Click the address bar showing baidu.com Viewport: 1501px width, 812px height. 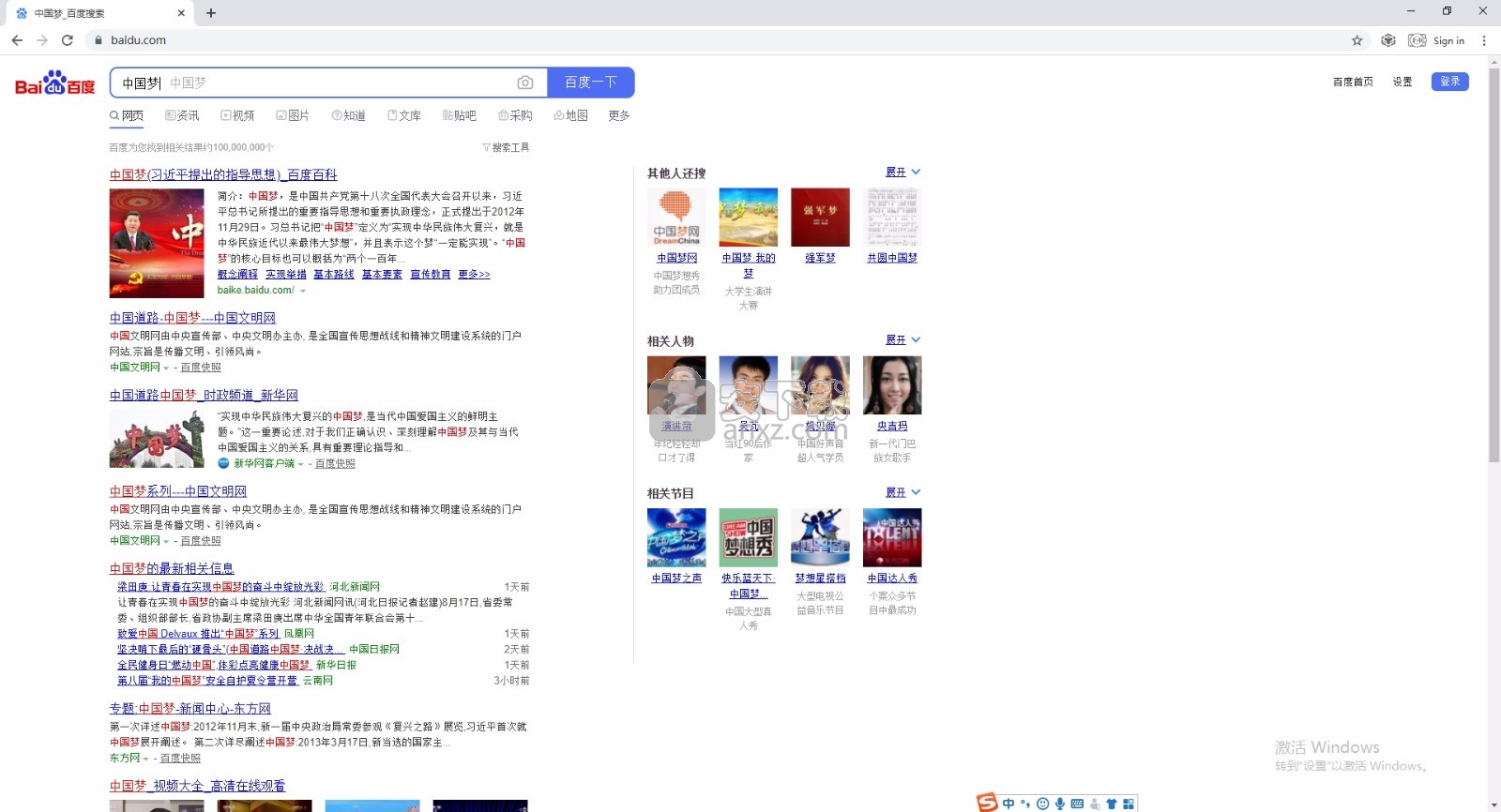[x=713, y=40]
